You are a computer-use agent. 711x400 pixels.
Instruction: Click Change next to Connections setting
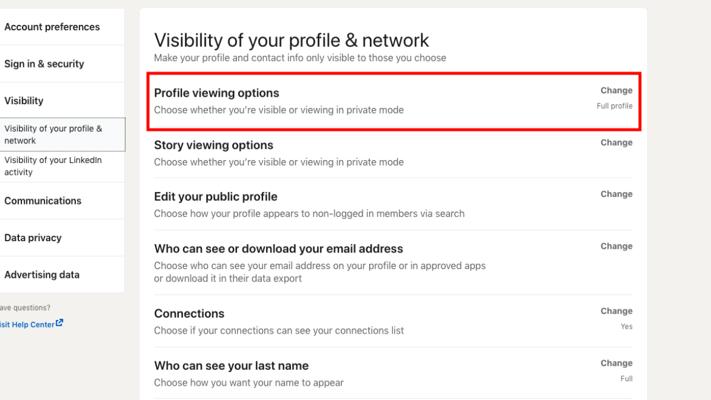click(616, 311)
